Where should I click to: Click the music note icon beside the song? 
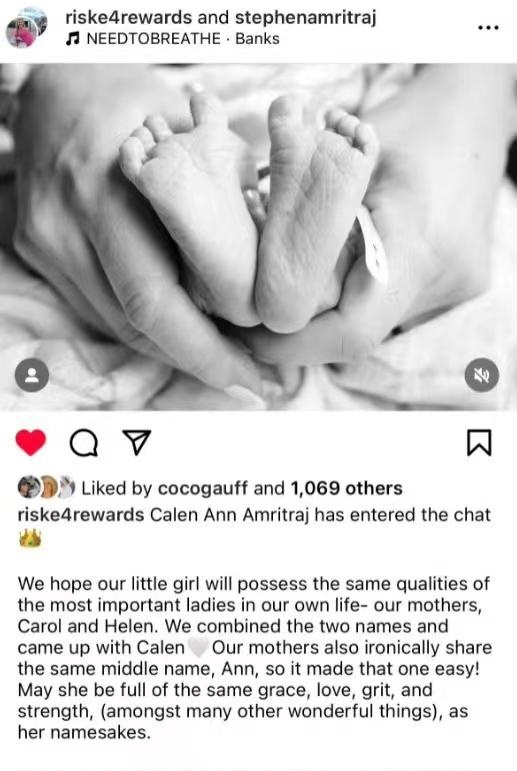click(x=73, y=38)
